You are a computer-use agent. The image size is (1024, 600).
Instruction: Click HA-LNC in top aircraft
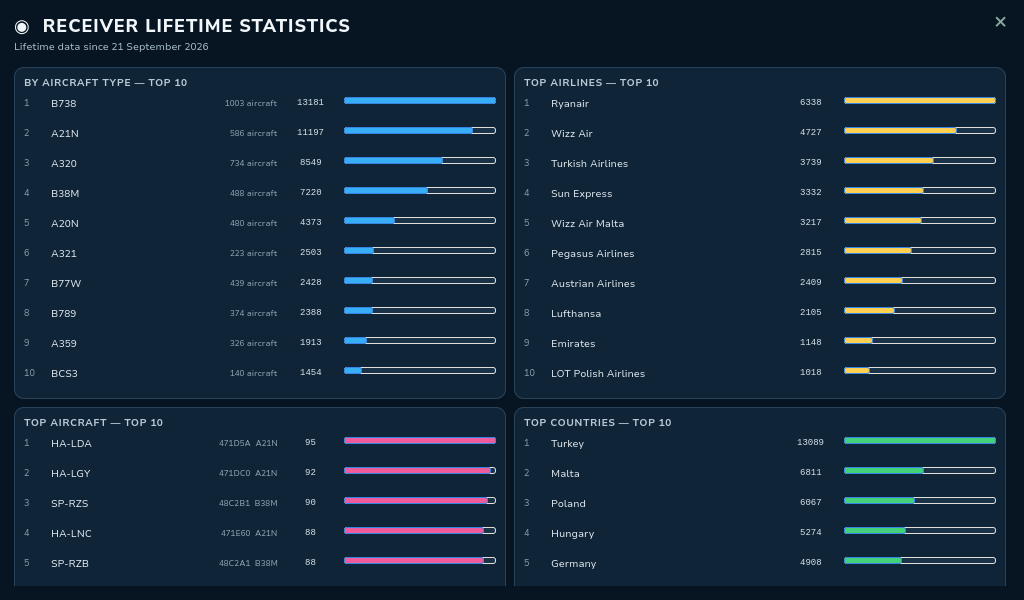(x=71, y=533)
